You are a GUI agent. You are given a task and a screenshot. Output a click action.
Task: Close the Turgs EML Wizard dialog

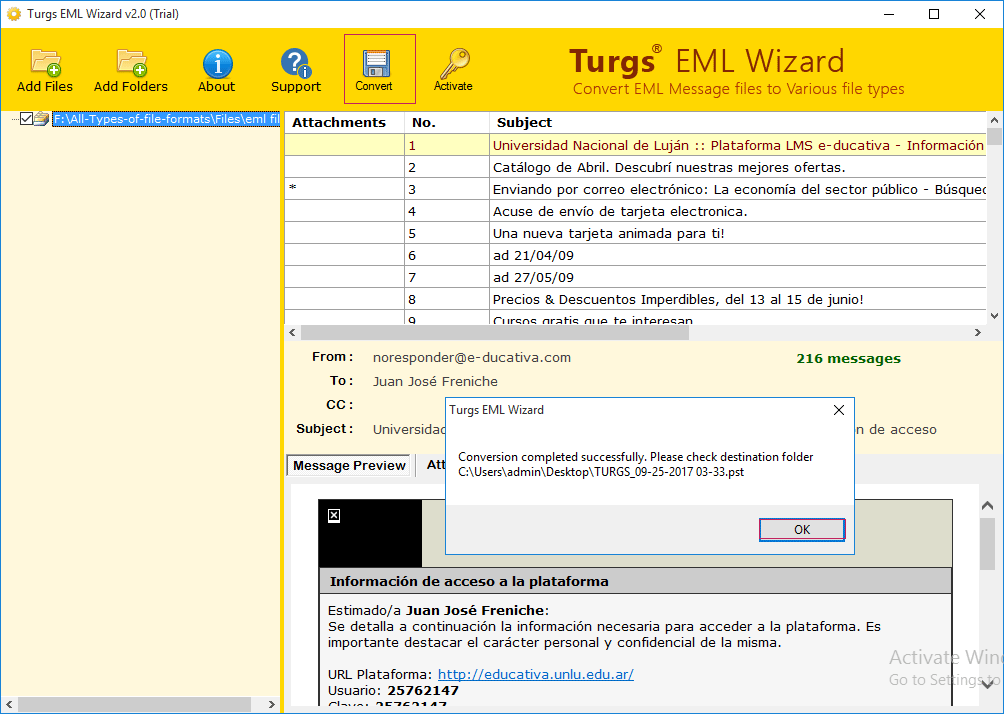tap(839, 410)
